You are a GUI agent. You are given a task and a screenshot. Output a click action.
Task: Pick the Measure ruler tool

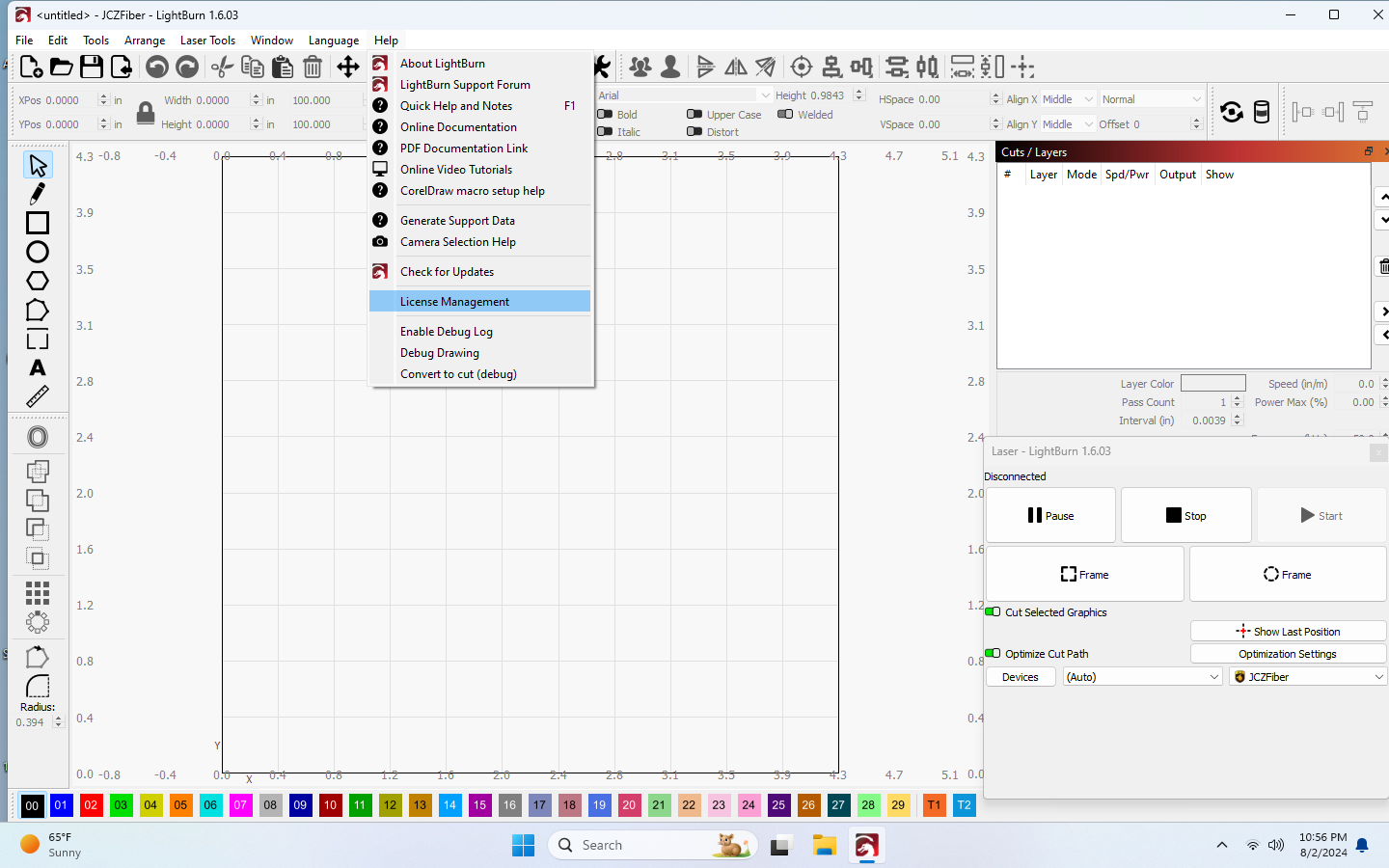click(x=38, y=396)
